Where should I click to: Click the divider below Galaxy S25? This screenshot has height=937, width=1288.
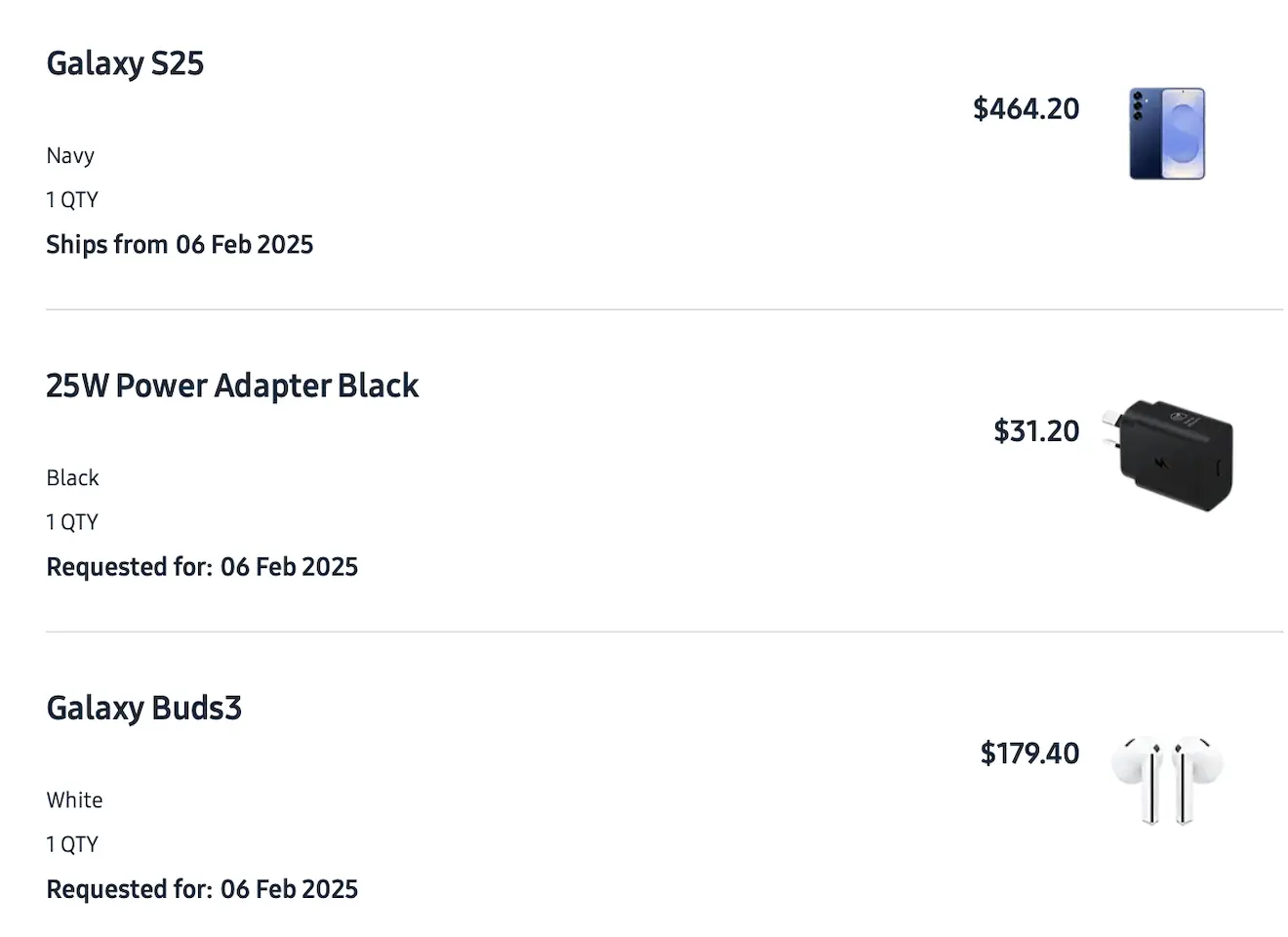pyautogui.click(x=664, y=309)
